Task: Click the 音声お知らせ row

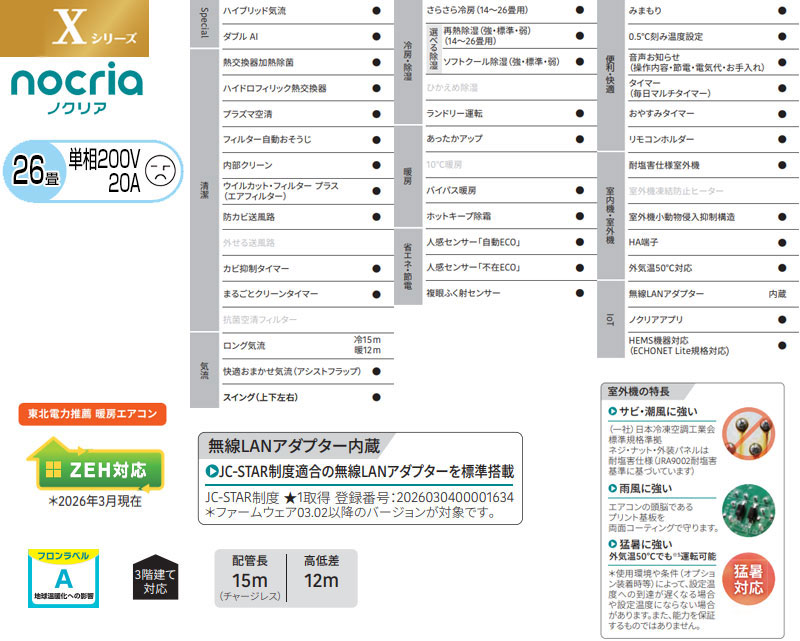Action: 713,62
